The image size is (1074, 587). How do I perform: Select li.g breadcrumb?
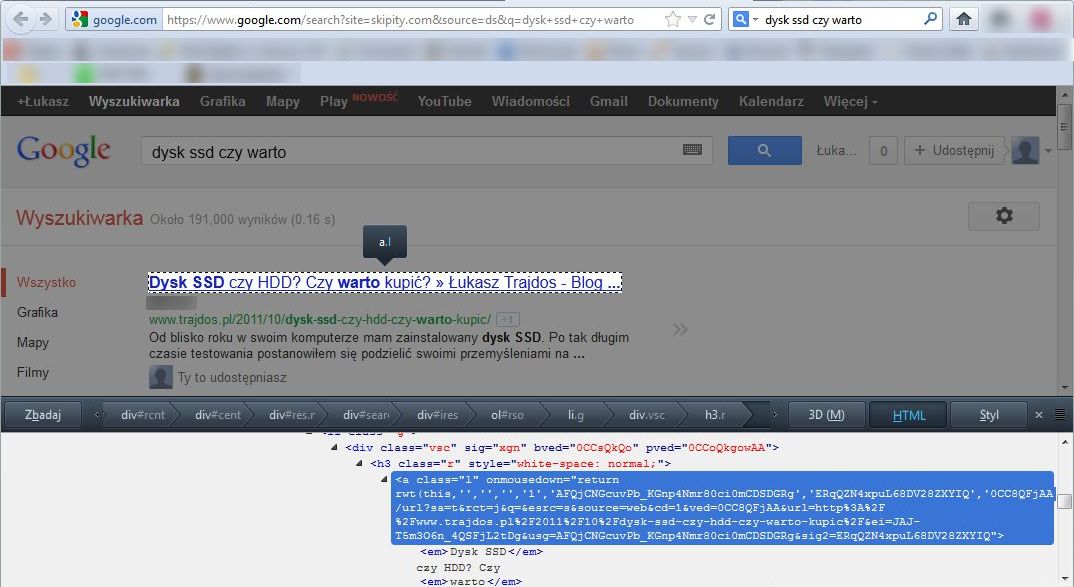[x=576, y=414]
